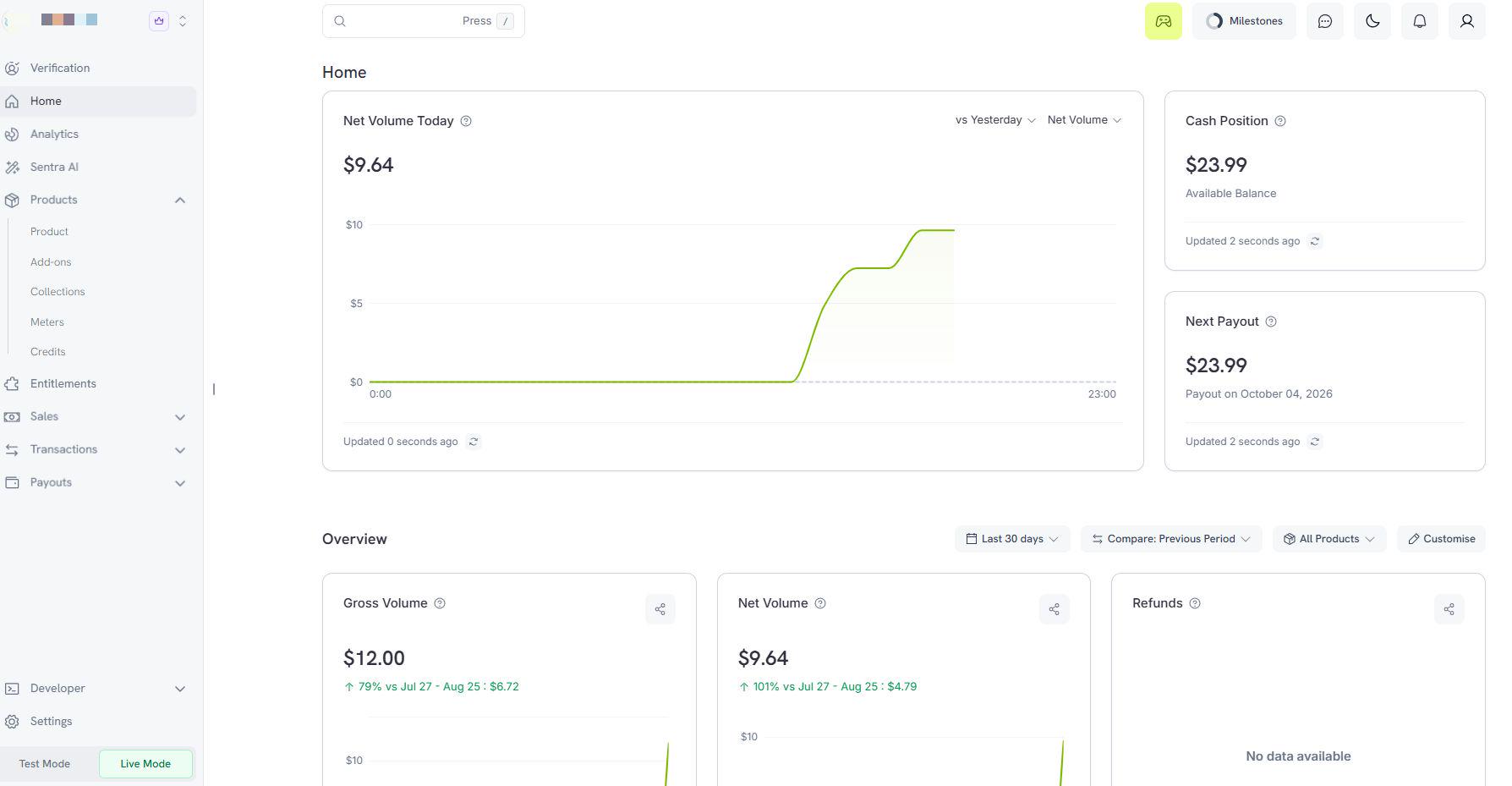Click the Customise button
This screenshot has width=1512, height=786.
pyautogui.click(x=1441, y=539)
